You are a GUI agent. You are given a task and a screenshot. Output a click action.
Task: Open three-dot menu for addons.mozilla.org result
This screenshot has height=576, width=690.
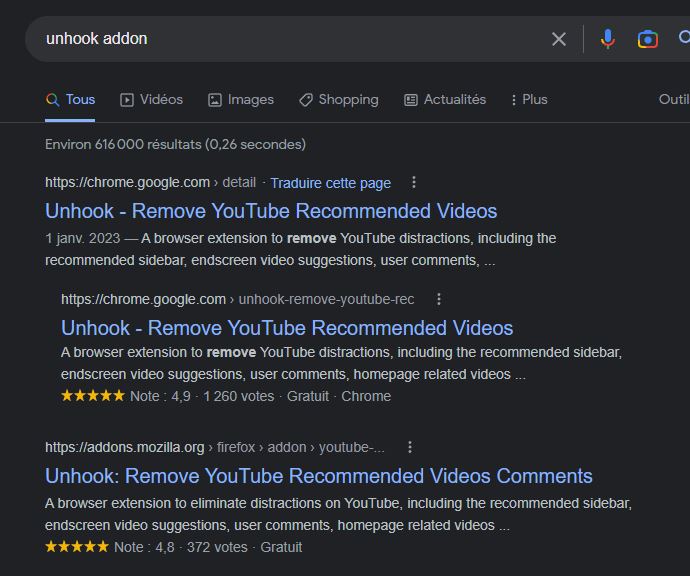pos(409,447)
